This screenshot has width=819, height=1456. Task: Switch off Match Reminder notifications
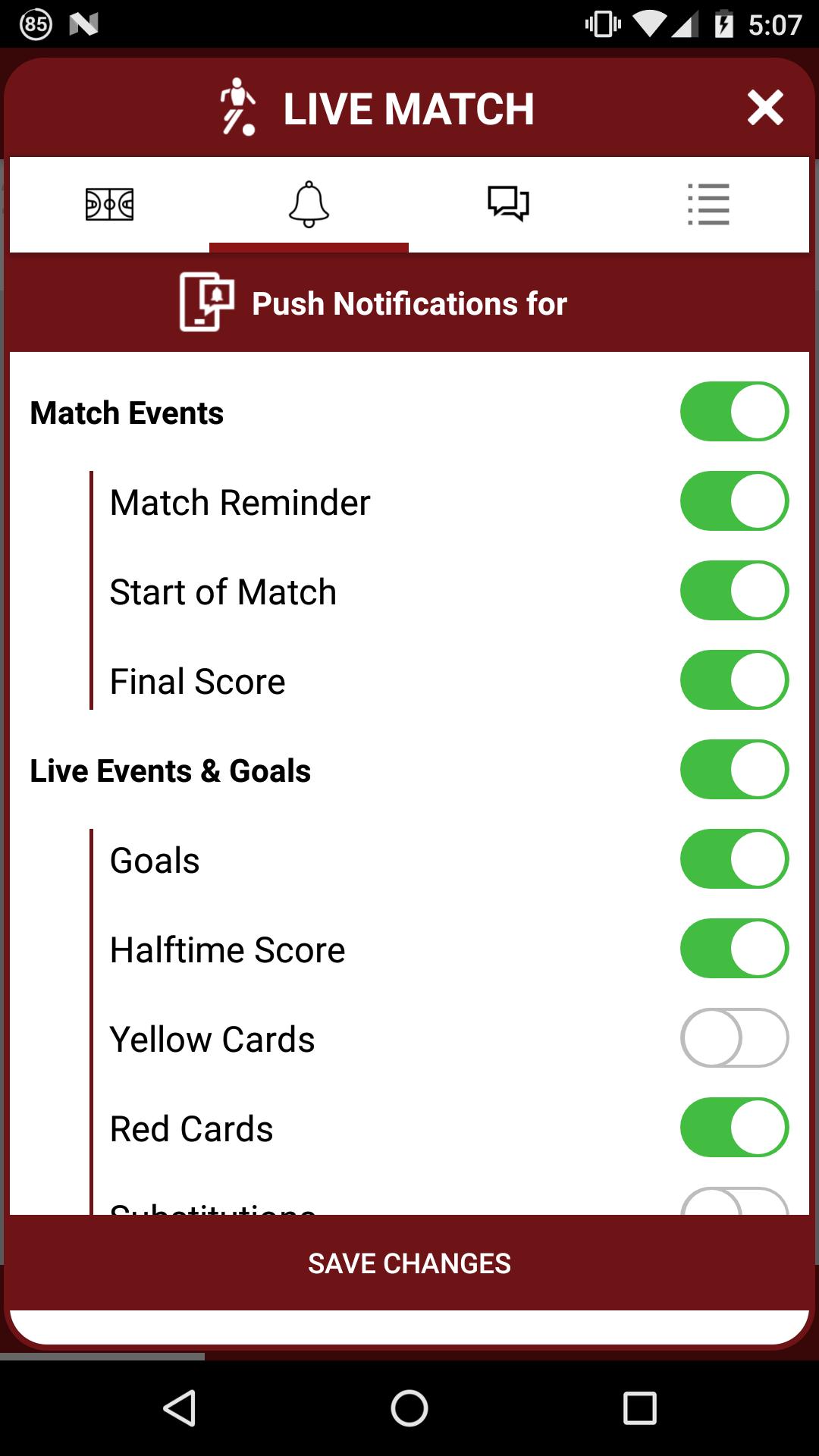point(733,500)
